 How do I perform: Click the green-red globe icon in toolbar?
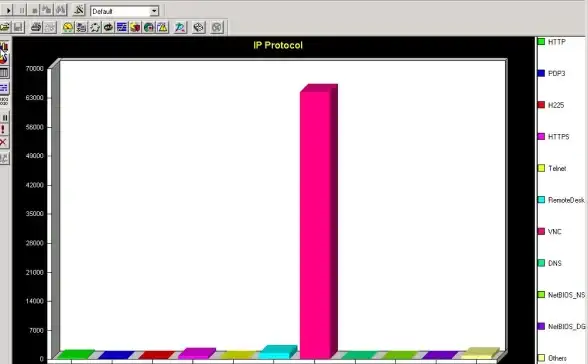tap(149, 27)
